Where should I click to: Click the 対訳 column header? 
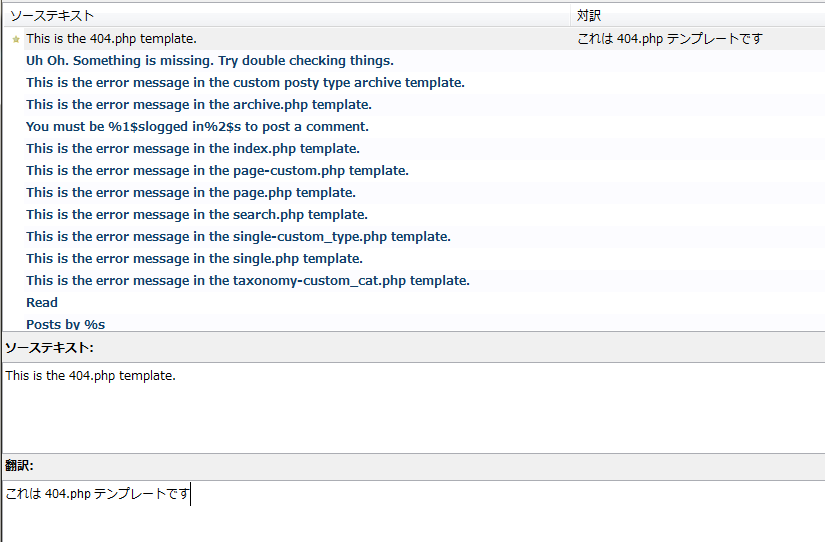click(x=590, y=16)
